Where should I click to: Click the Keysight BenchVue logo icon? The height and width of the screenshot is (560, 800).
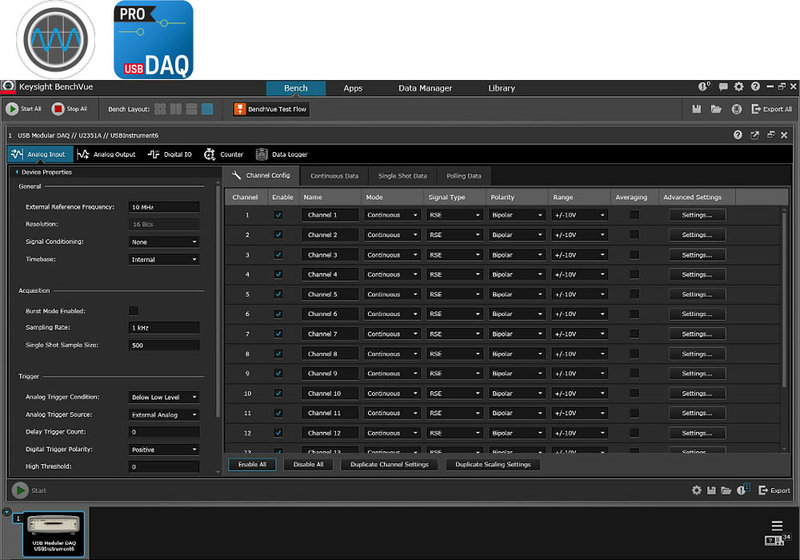[8, 87]
